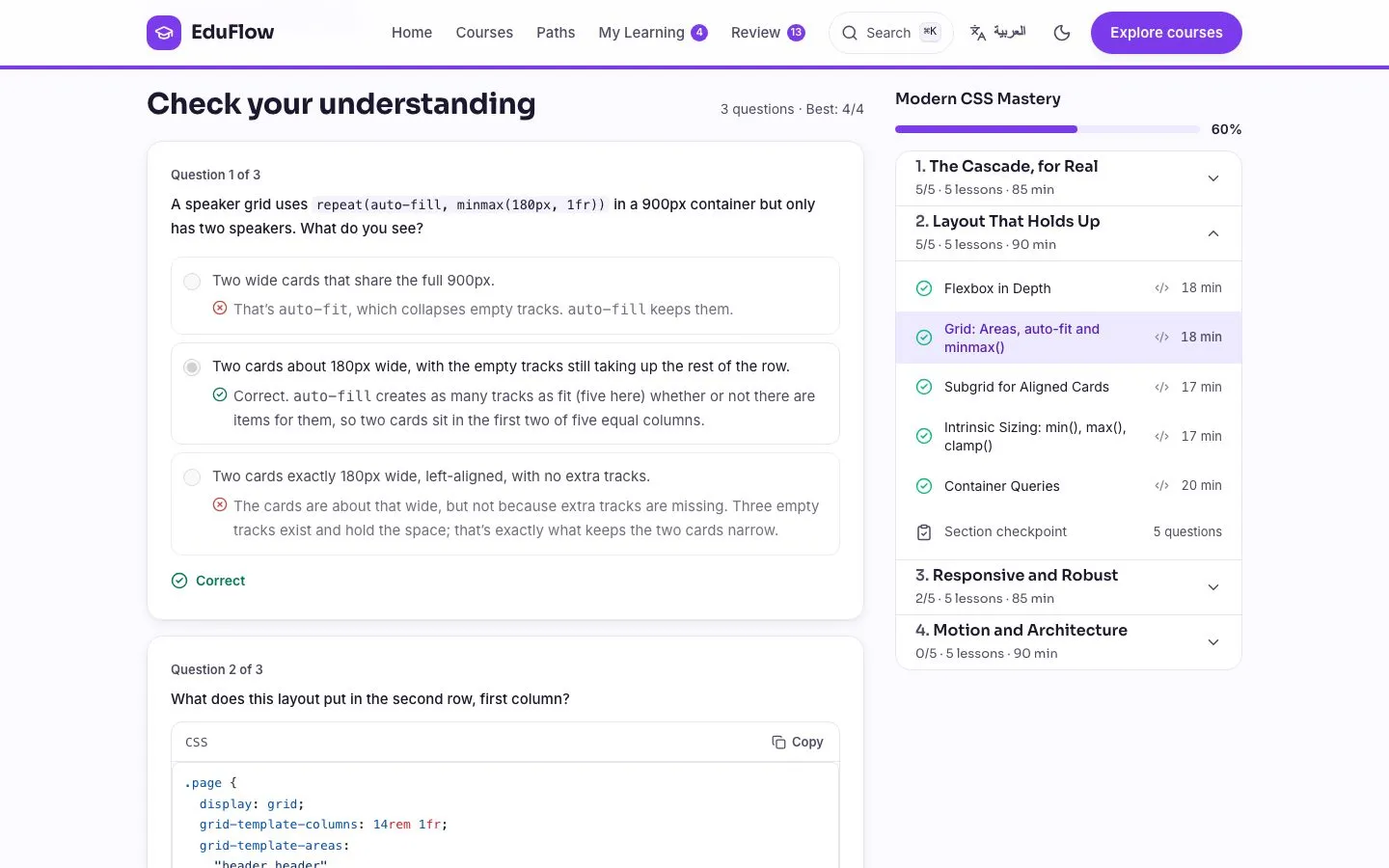Expand 'Motion and Architecture' section
1389x868 pixels.
pyautogui.click(x=1069, y=642)
